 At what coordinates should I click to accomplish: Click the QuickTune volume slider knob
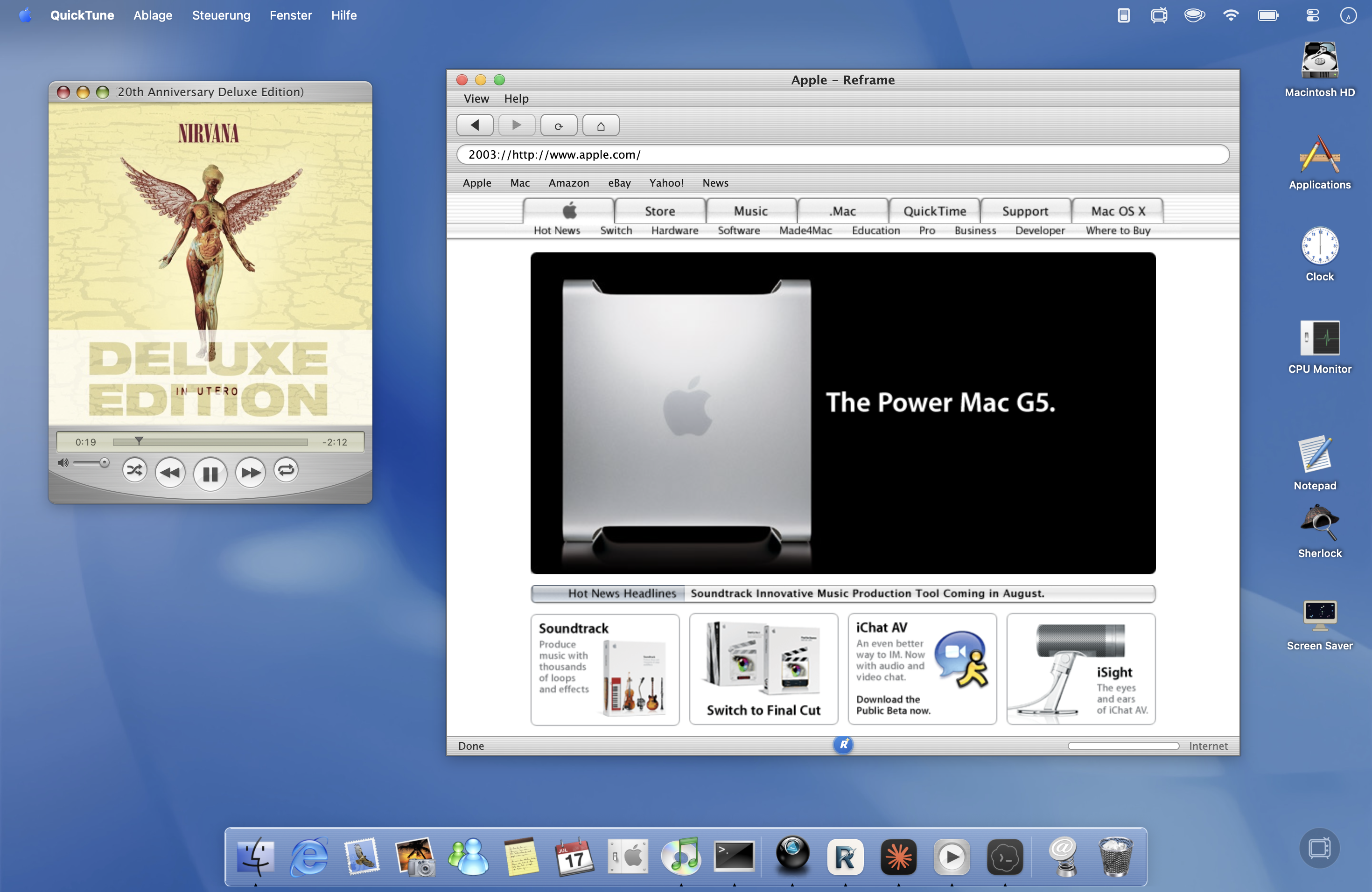[x=105, y=463]
